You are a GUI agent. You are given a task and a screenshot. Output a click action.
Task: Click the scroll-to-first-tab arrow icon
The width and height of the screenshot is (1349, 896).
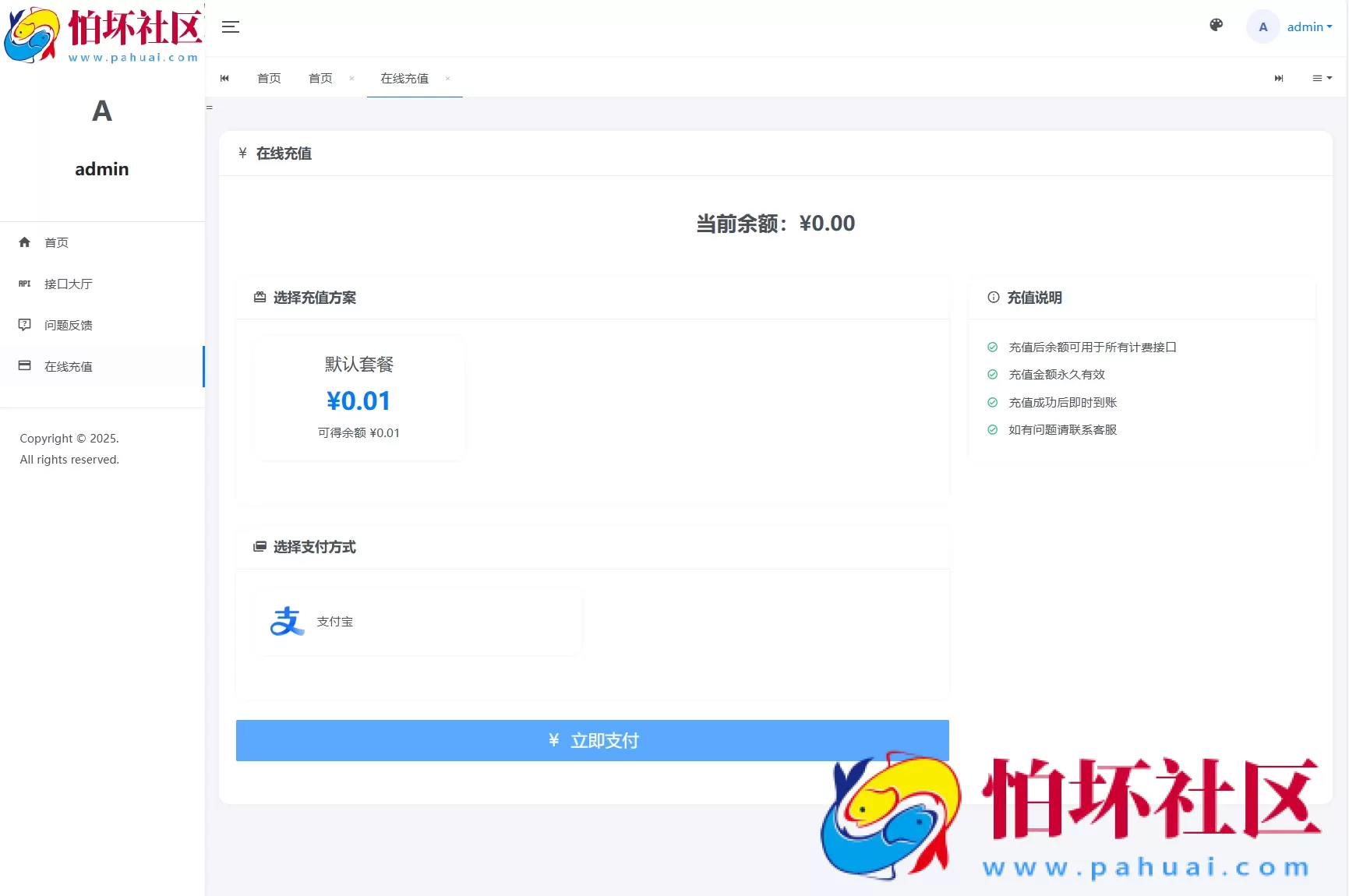pos(224,78)
